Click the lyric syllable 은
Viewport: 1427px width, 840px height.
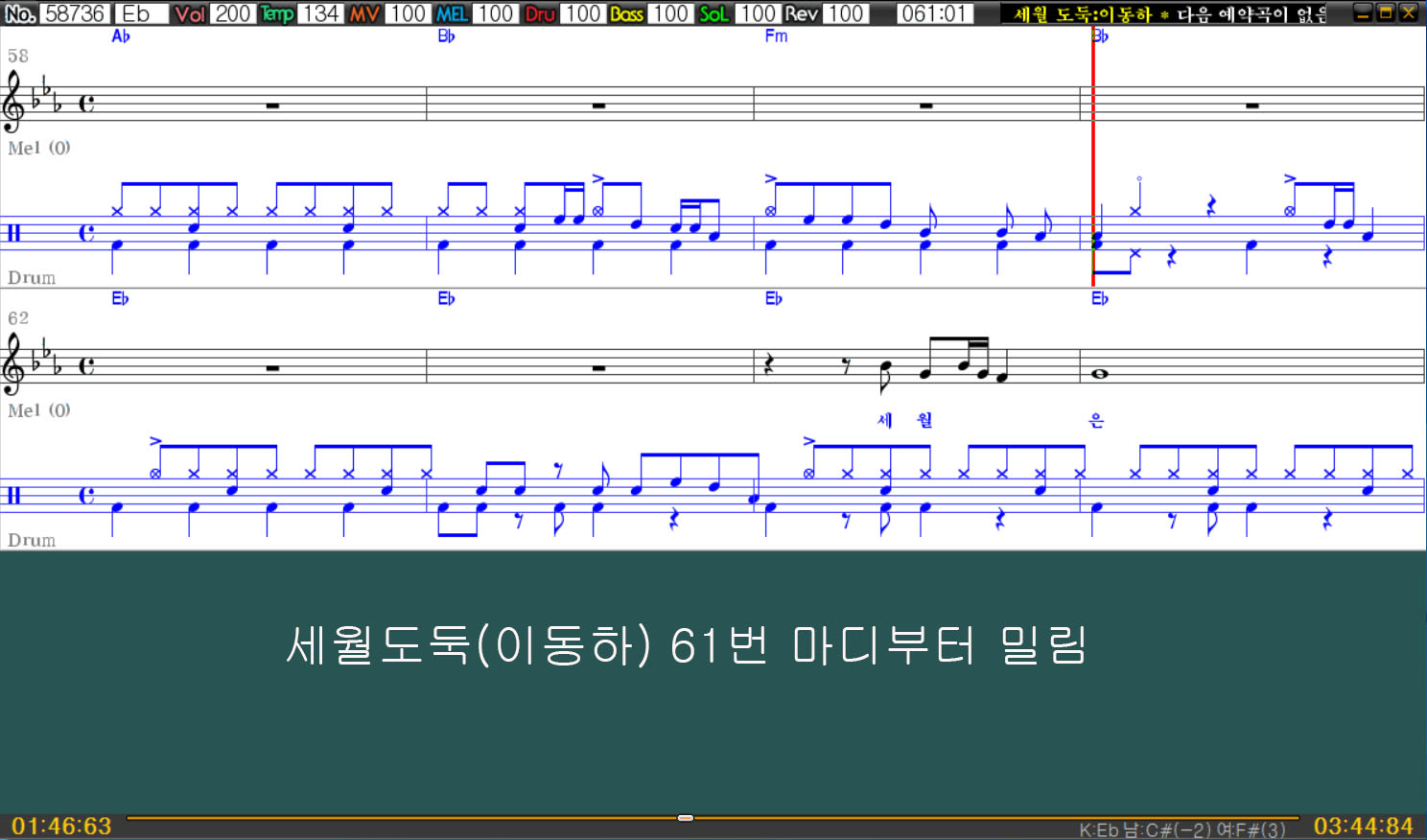1096,420
